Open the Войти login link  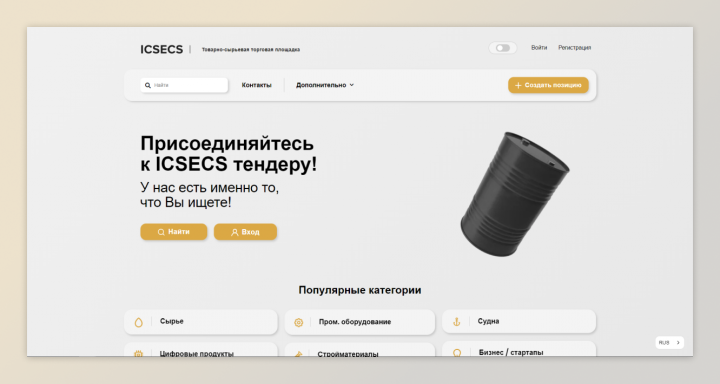539,47
